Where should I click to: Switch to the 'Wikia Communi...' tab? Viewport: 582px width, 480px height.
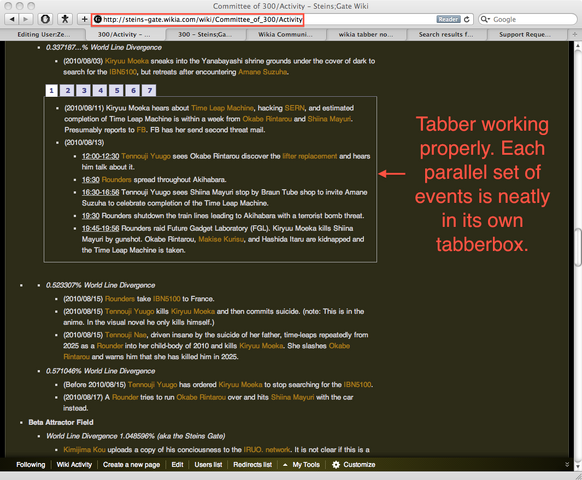(x=285, y=35)
